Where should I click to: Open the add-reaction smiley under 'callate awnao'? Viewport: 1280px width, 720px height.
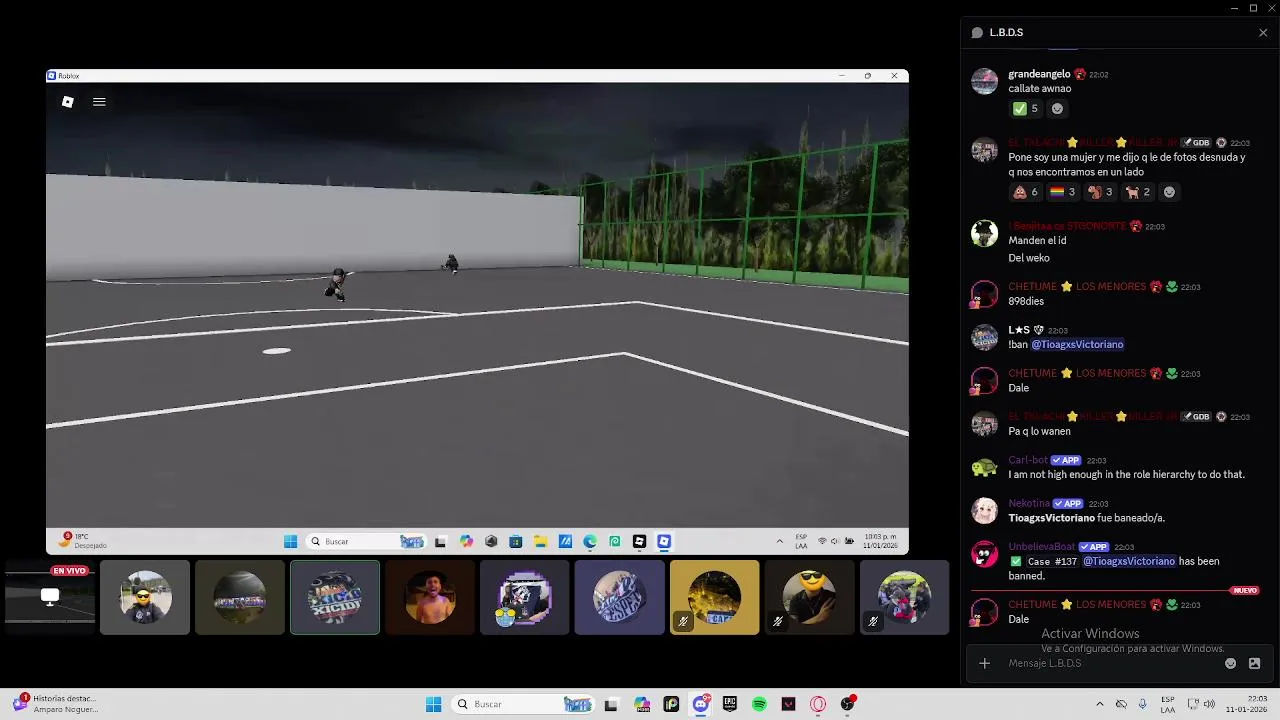pyautogui.click(x=1057, y=109)
